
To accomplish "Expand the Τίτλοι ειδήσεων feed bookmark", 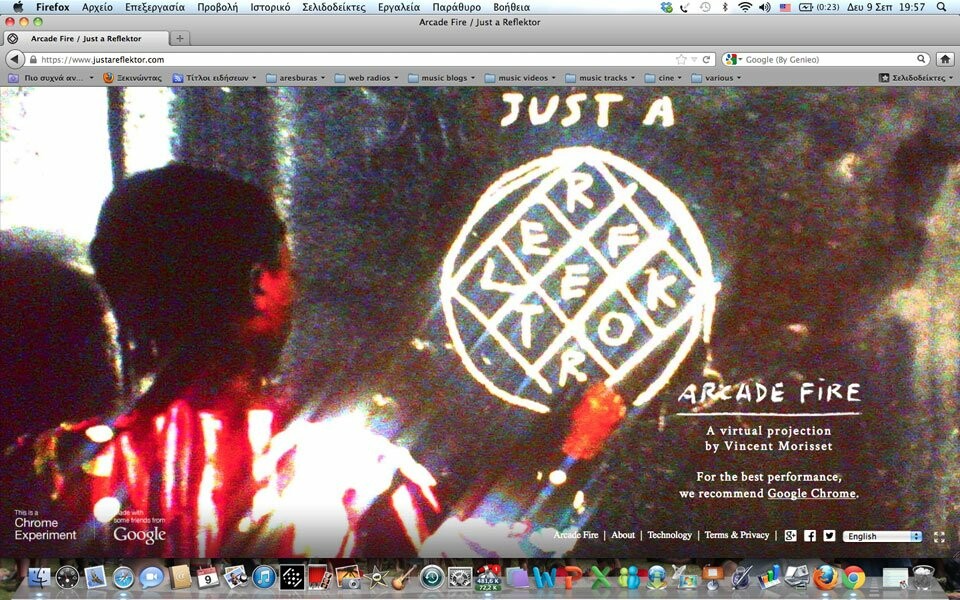I will pyautogui.click(x=215, y=78).
